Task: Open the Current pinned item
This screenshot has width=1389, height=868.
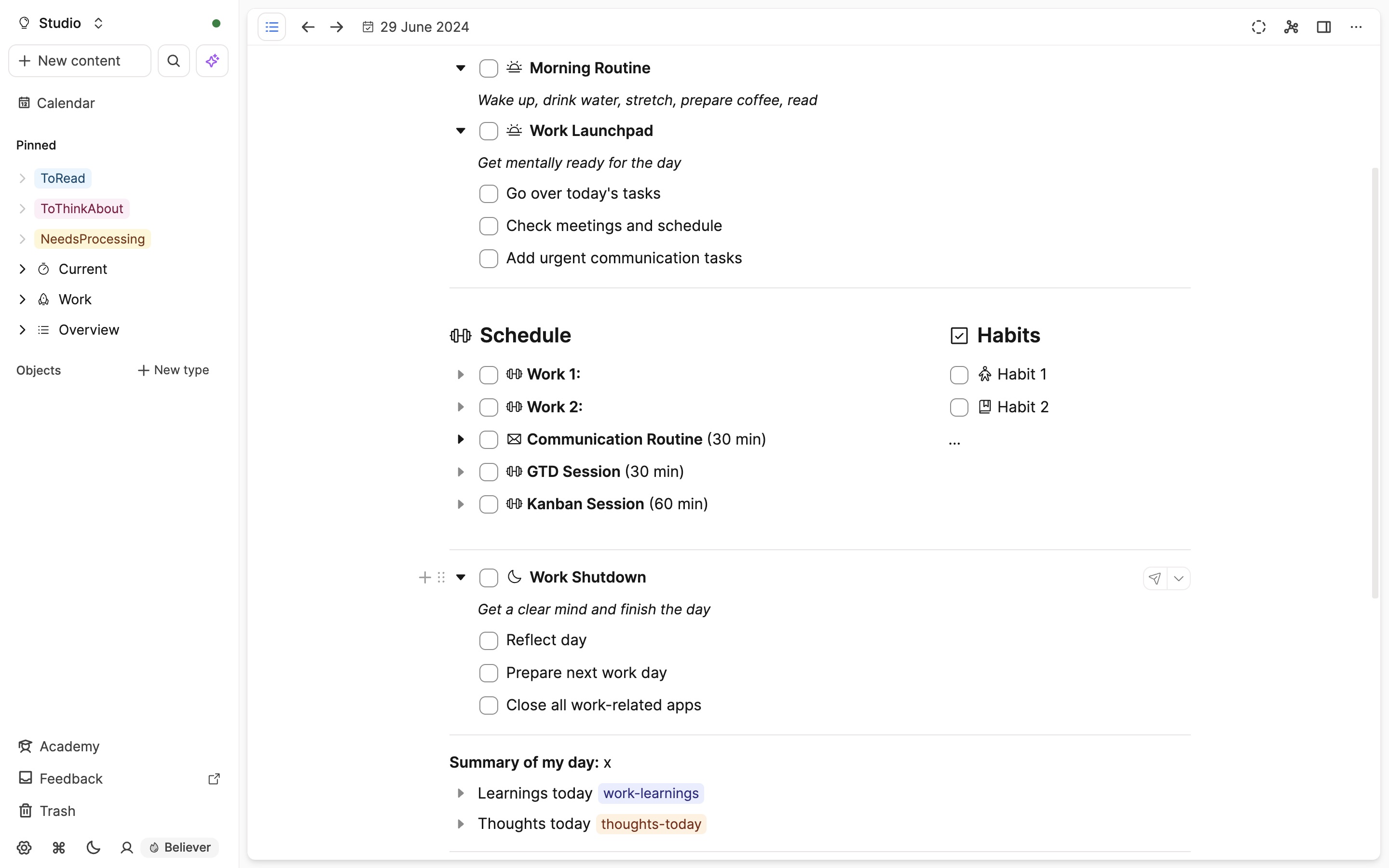Action: pos(82,269)
